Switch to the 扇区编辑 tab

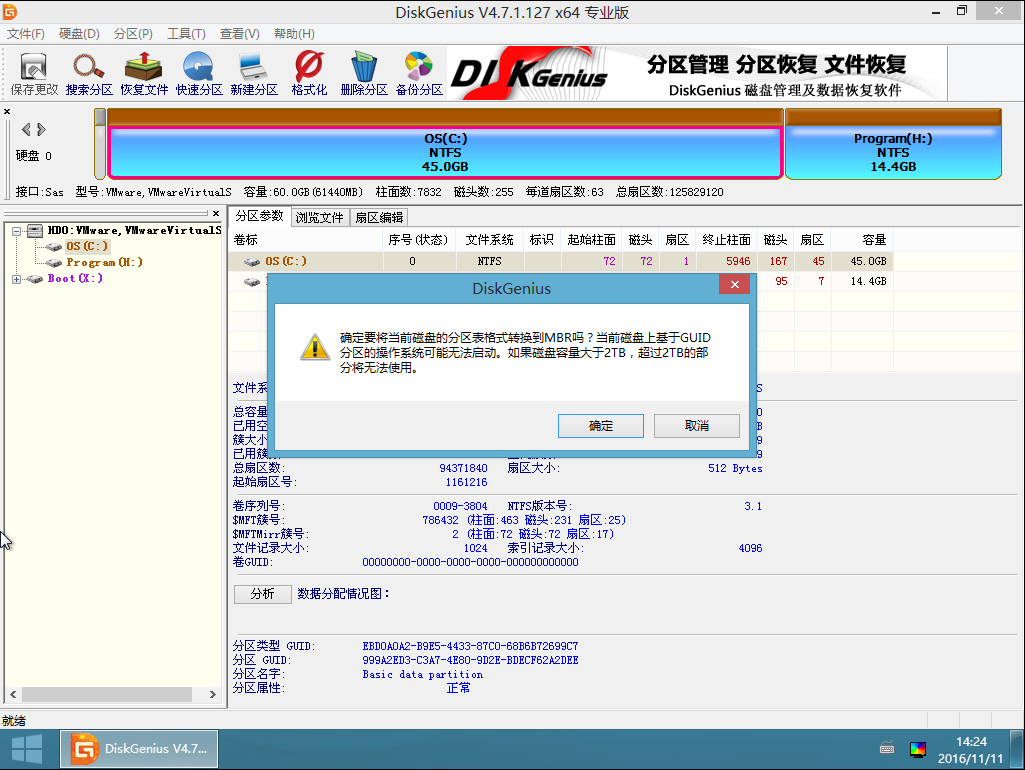(x=379, y=218)
